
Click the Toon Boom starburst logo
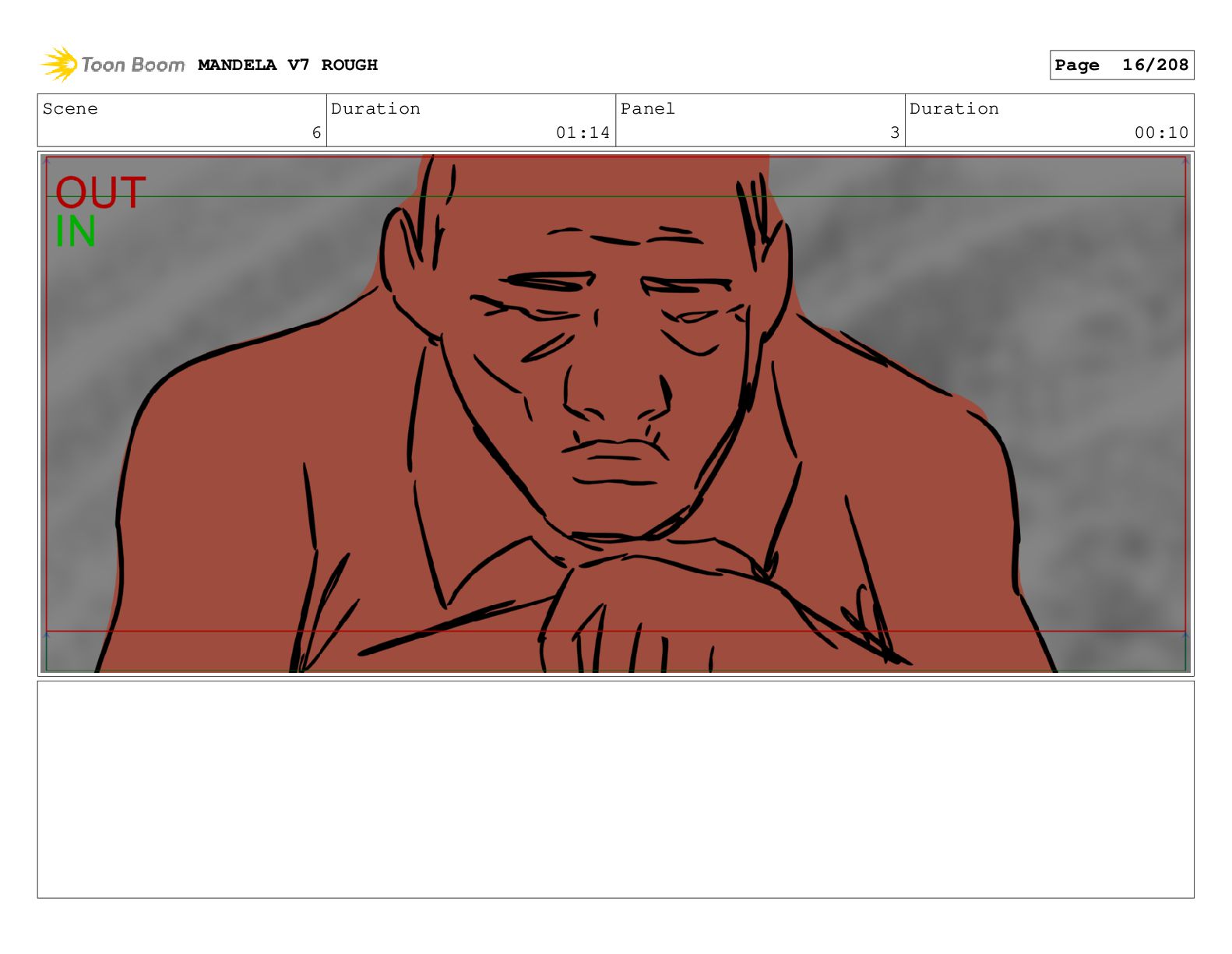pyautogui.click(x=59, y=64)
